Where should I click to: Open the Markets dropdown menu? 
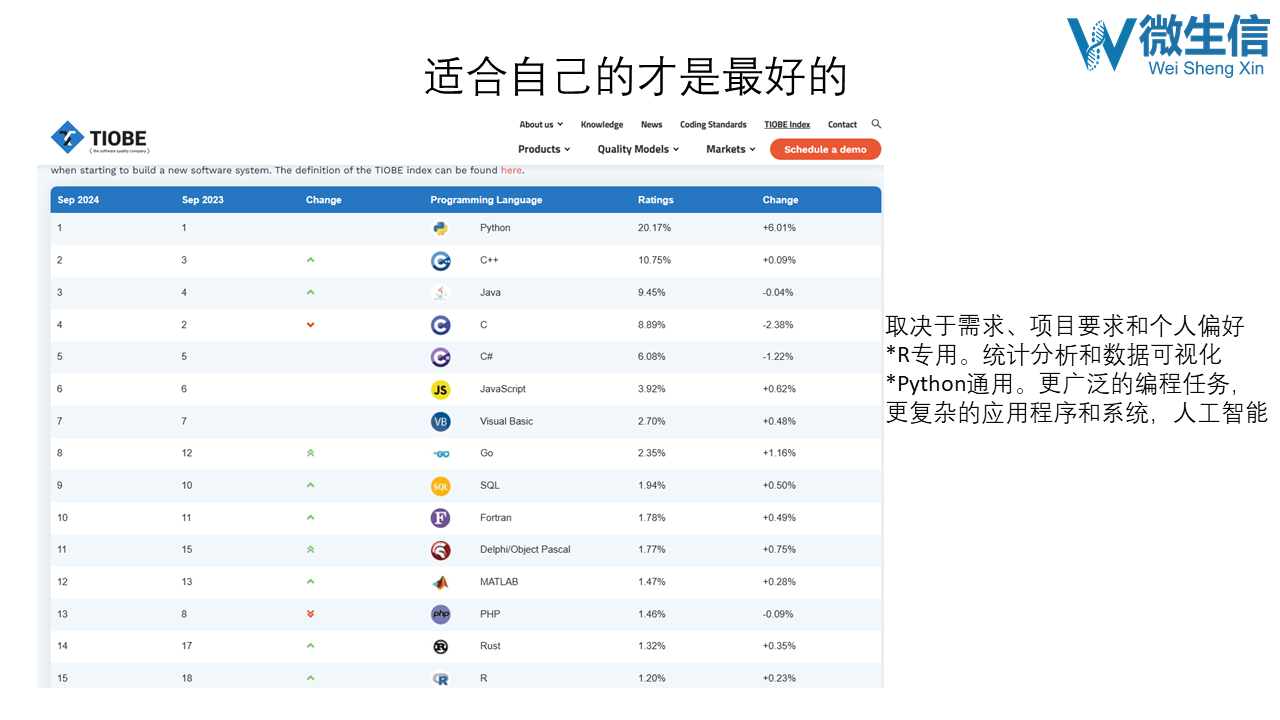(x=731, y=149)
